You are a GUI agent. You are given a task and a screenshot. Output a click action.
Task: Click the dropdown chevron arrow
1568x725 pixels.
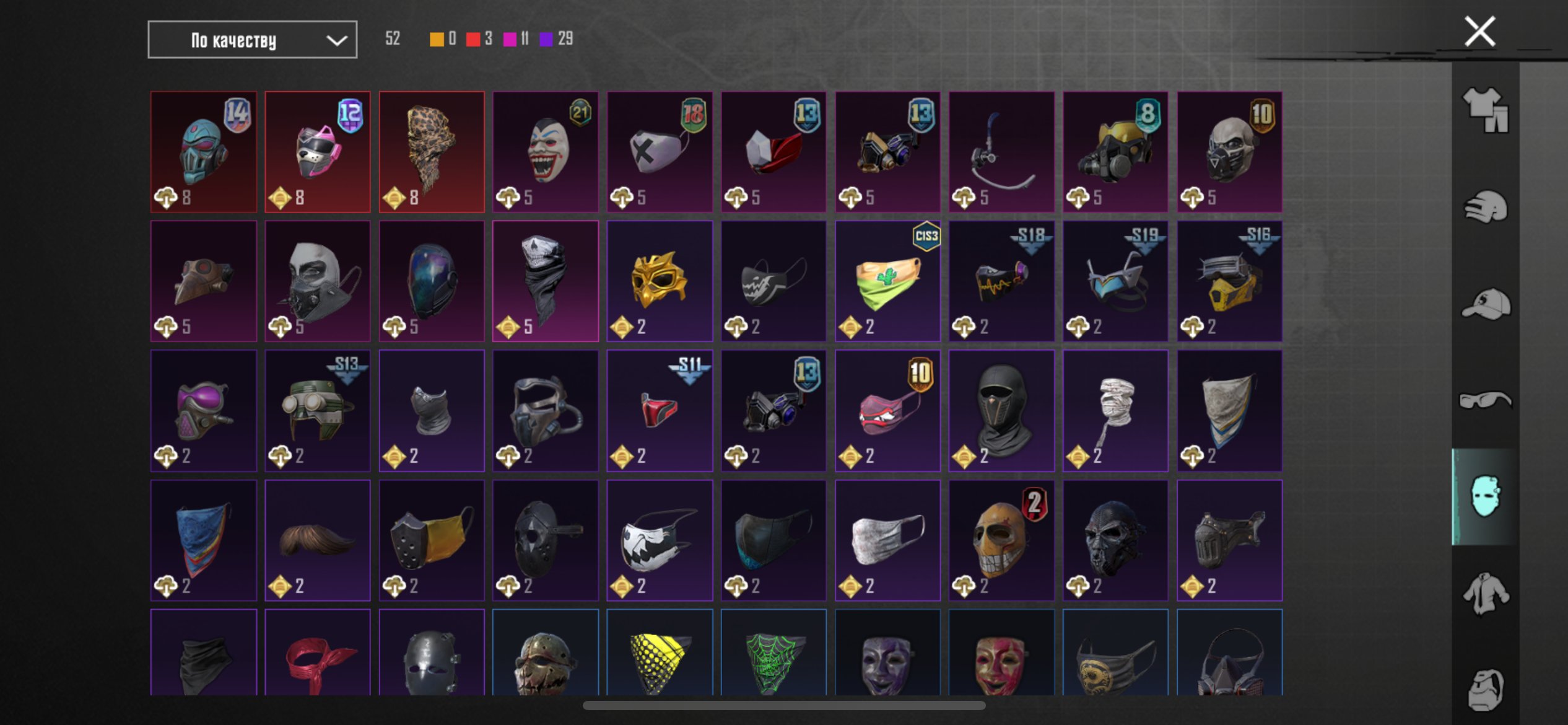pos(336,41)
